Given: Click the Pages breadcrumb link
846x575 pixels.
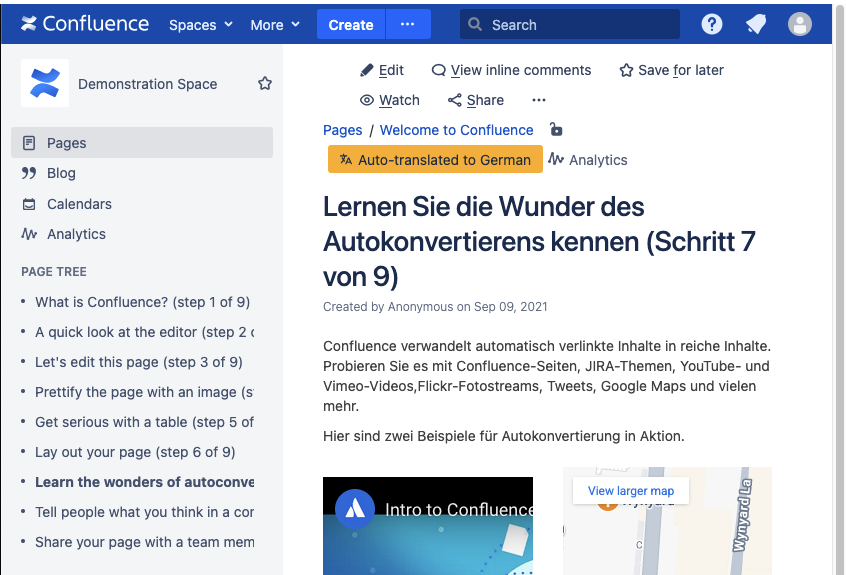Looking at the screenshot, I should point(343,131).
